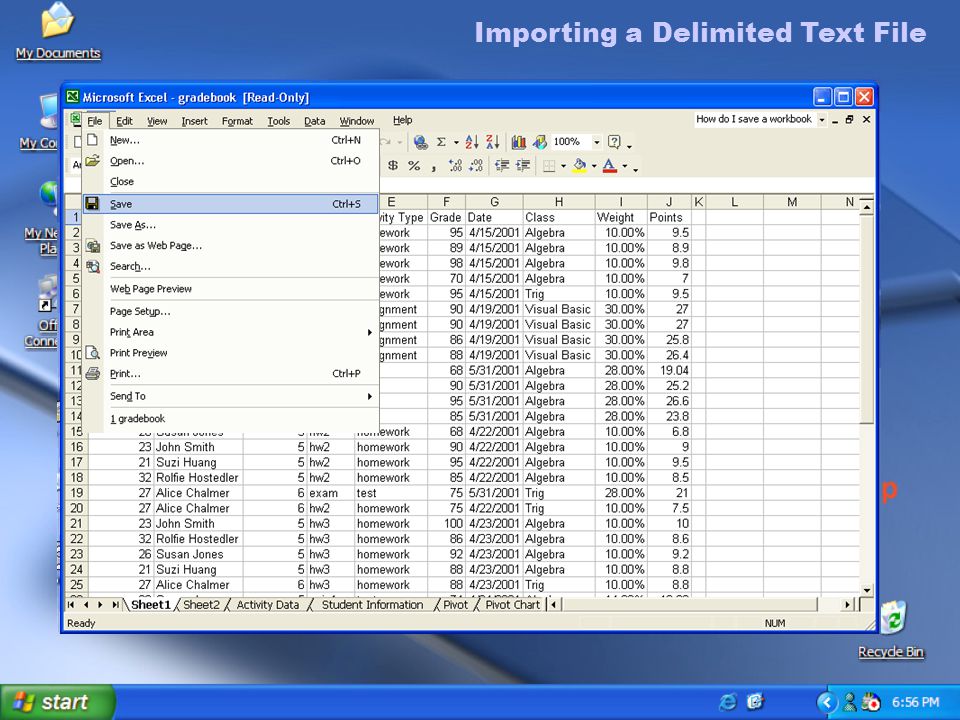This screenshot has height=720, width=960.
Task: Click the Microsoft Excel Help icon
Action: point(614,142)
